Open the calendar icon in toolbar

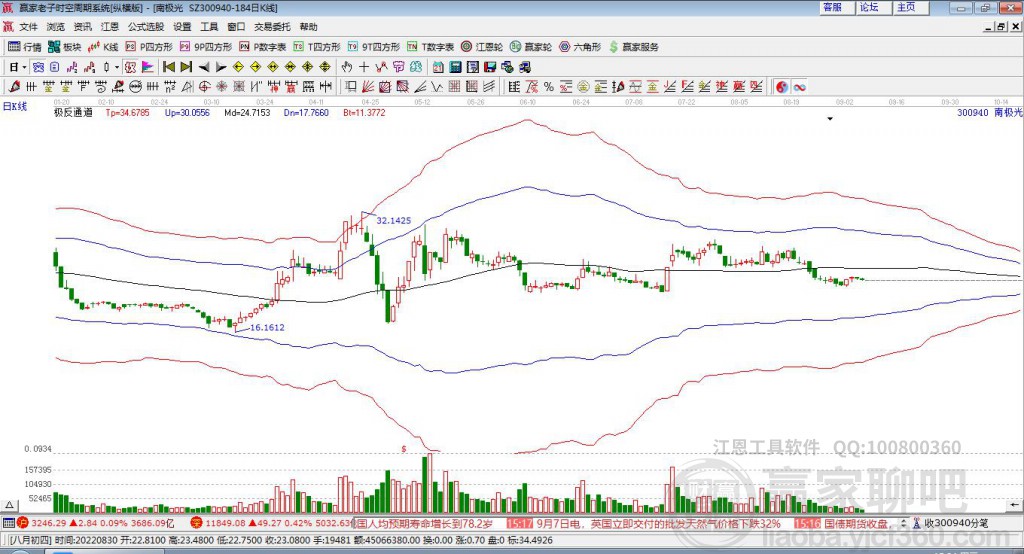coord(438,67)
